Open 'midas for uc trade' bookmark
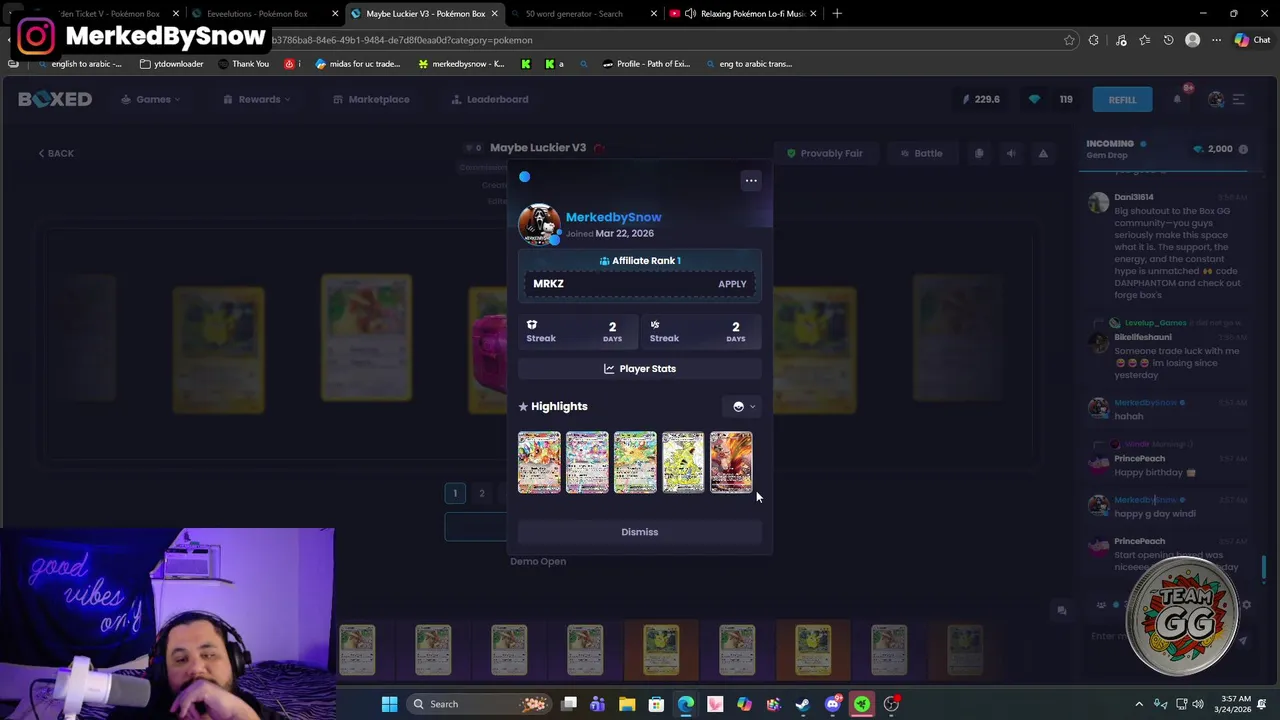 357,64
